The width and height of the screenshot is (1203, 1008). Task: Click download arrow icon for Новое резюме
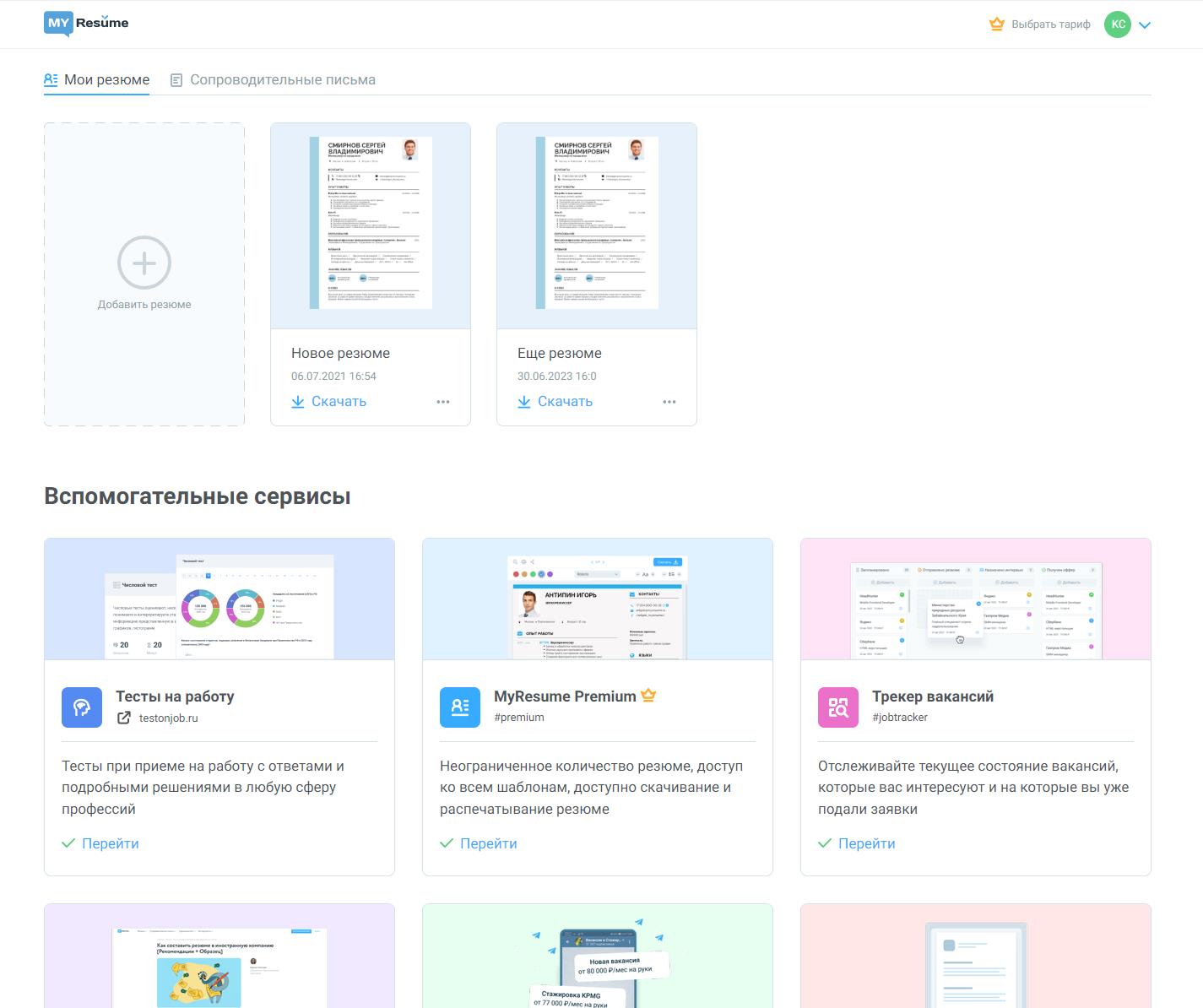click(x=298, y=402)
